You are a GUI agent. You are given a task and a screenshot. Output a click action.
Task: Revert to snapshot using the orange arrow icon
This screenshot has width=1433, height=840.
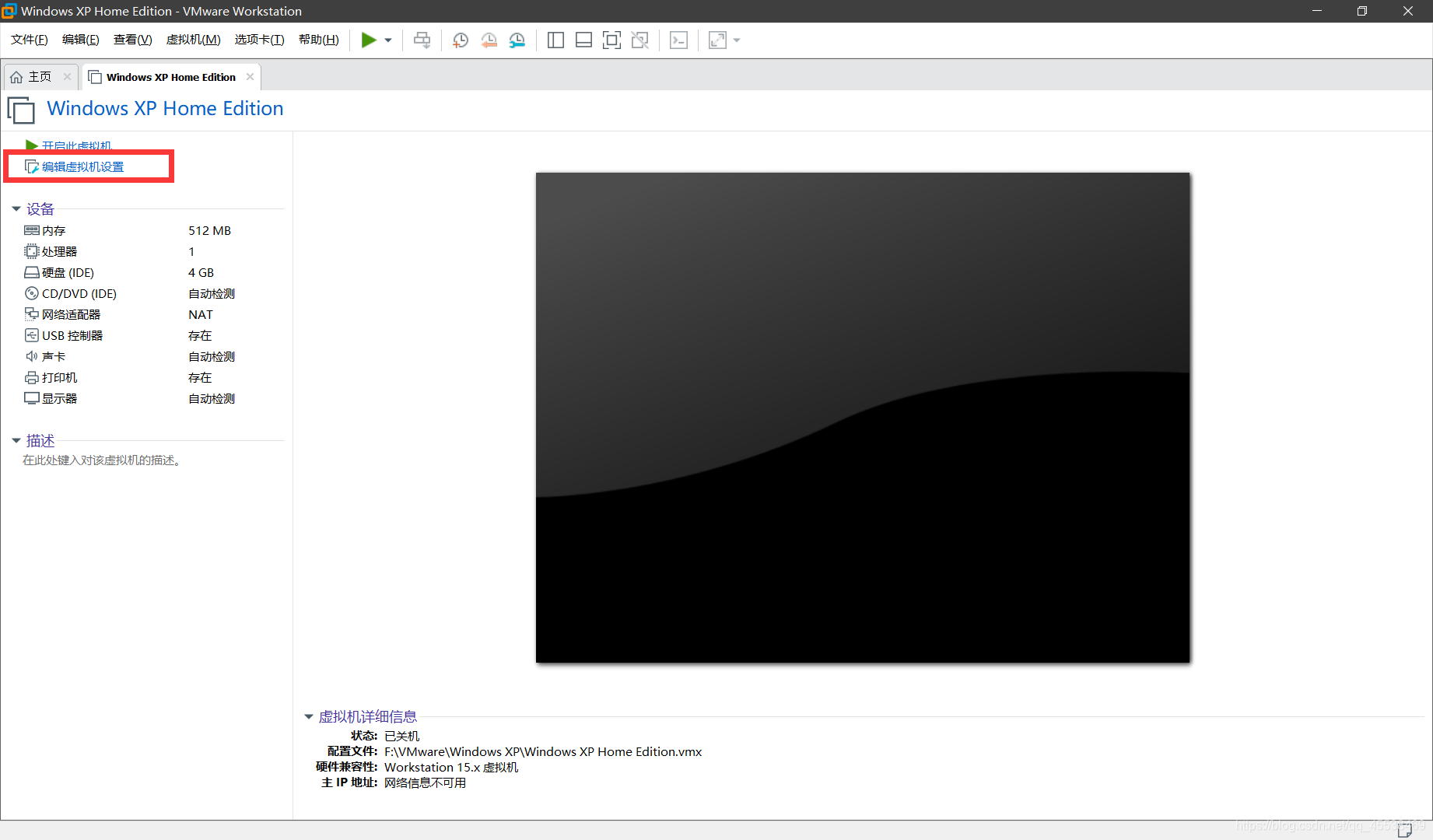489,40
